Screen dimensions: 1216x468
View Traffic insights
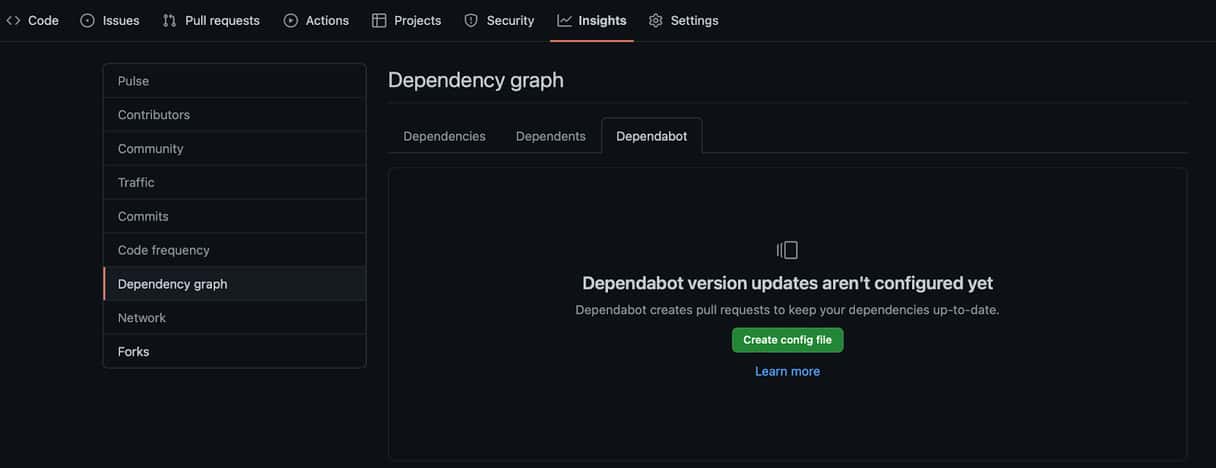tap(235, 183)
